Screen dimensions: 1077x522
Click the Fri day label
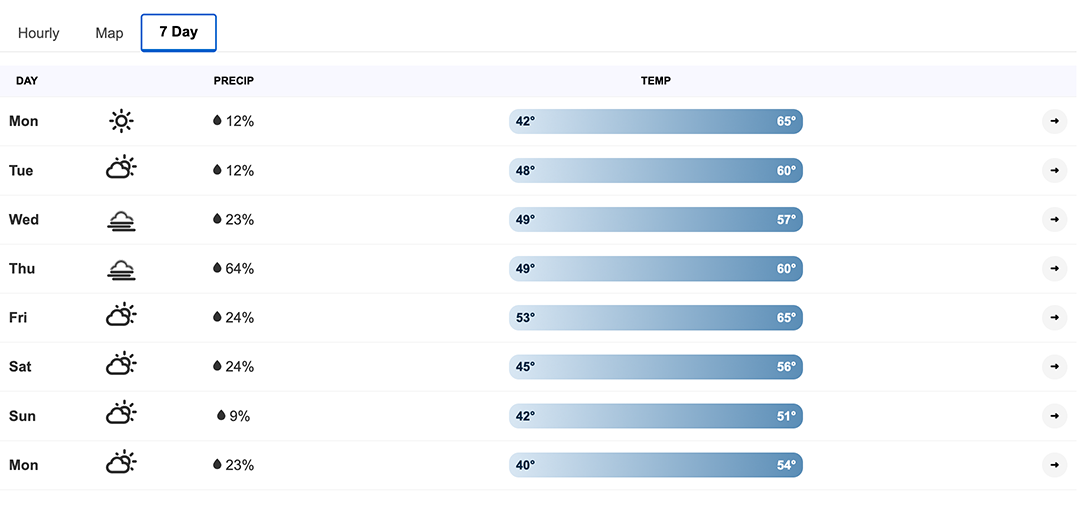coord(18,318)
